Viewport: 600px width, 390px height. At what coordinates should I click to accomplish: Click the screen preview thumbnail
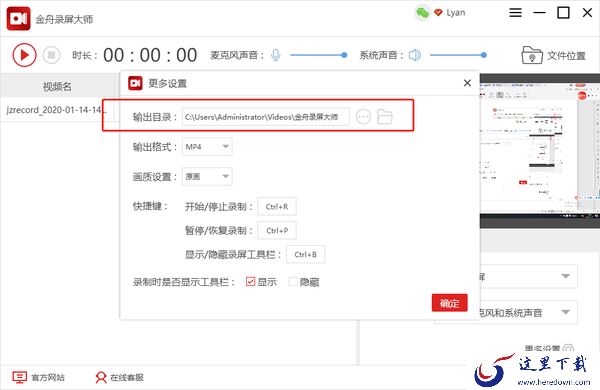tap(540, 151)
